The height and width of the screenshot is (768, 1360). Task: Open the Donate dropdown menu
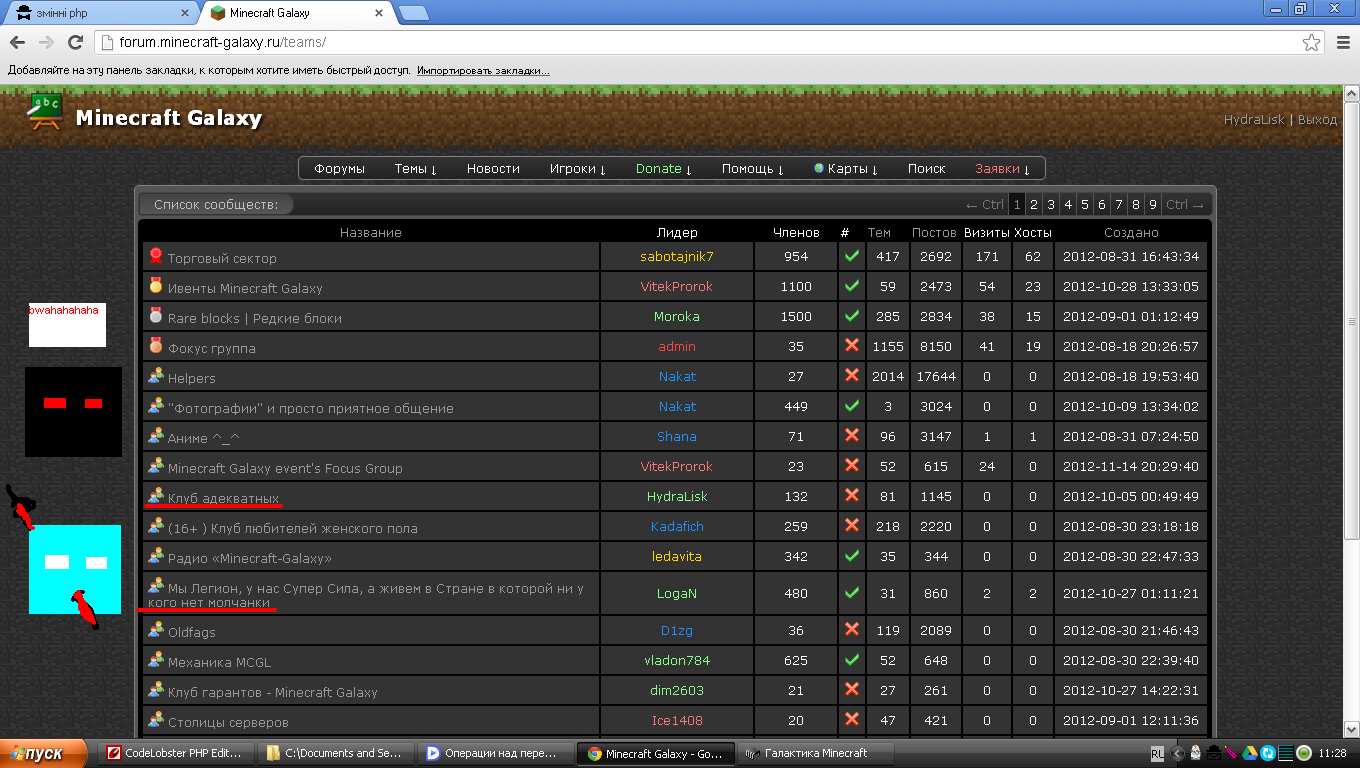[x=664, y=169]
